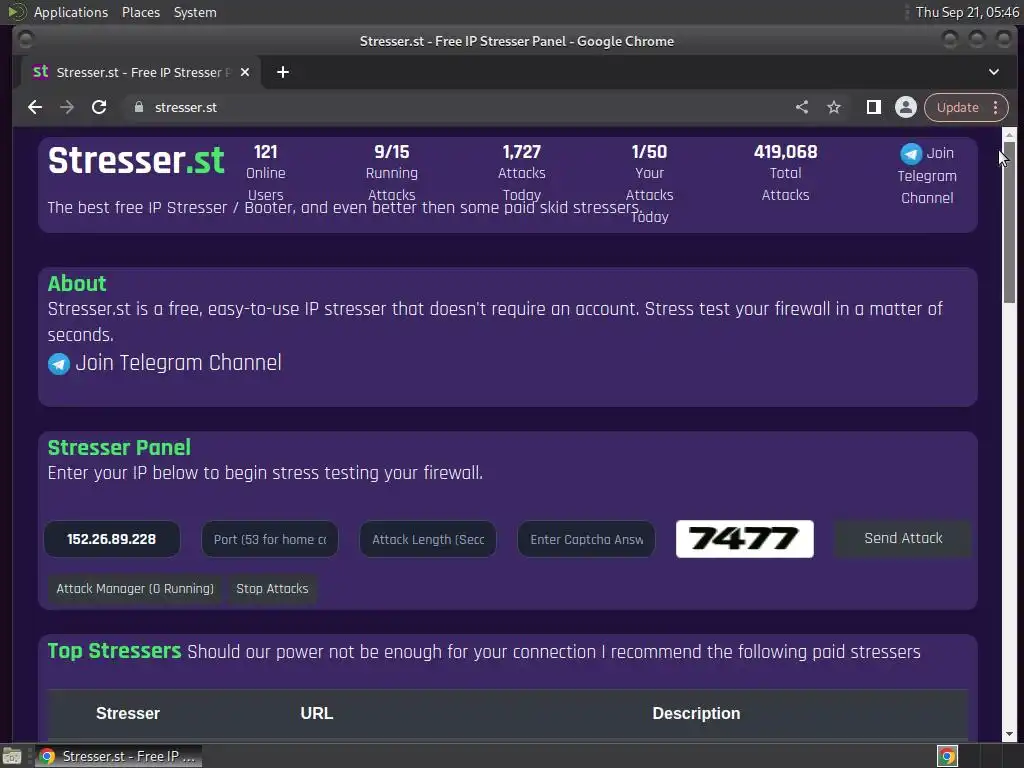Click the Applications menu logo icon
This screenshot has width=1024, height=768.
[x=16, y=12]
